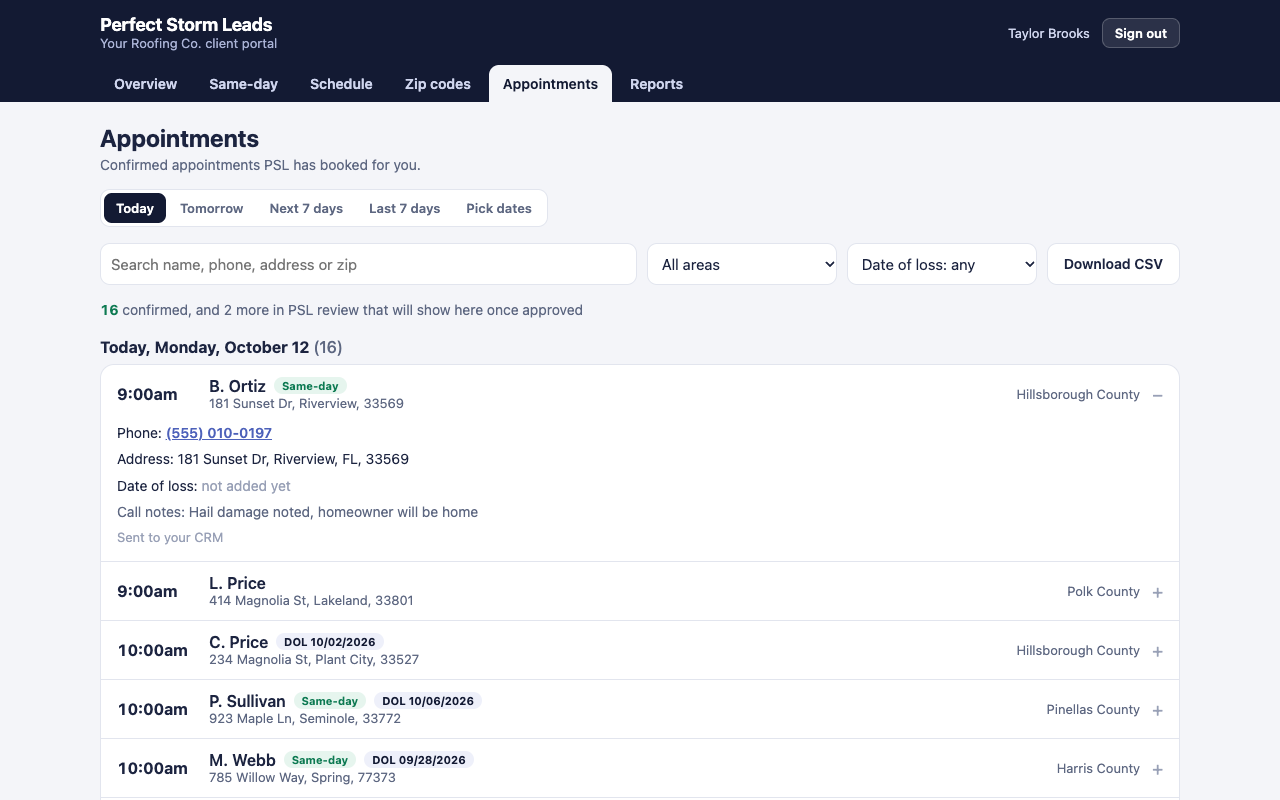Viewport: 1280px width, 800px height.
Task: Open the Reports tab
Action: [656, 84]
